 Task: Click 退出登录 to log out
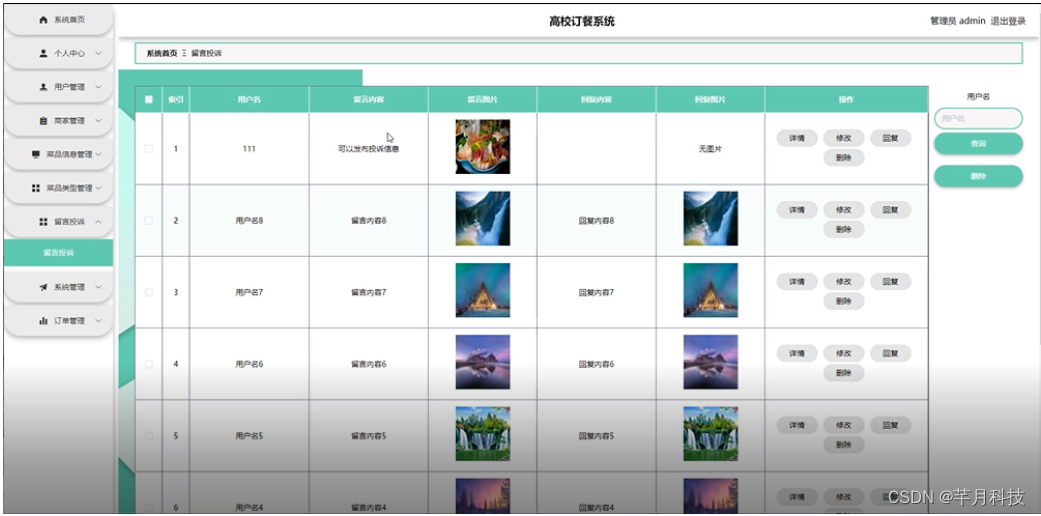[1008, 21]
